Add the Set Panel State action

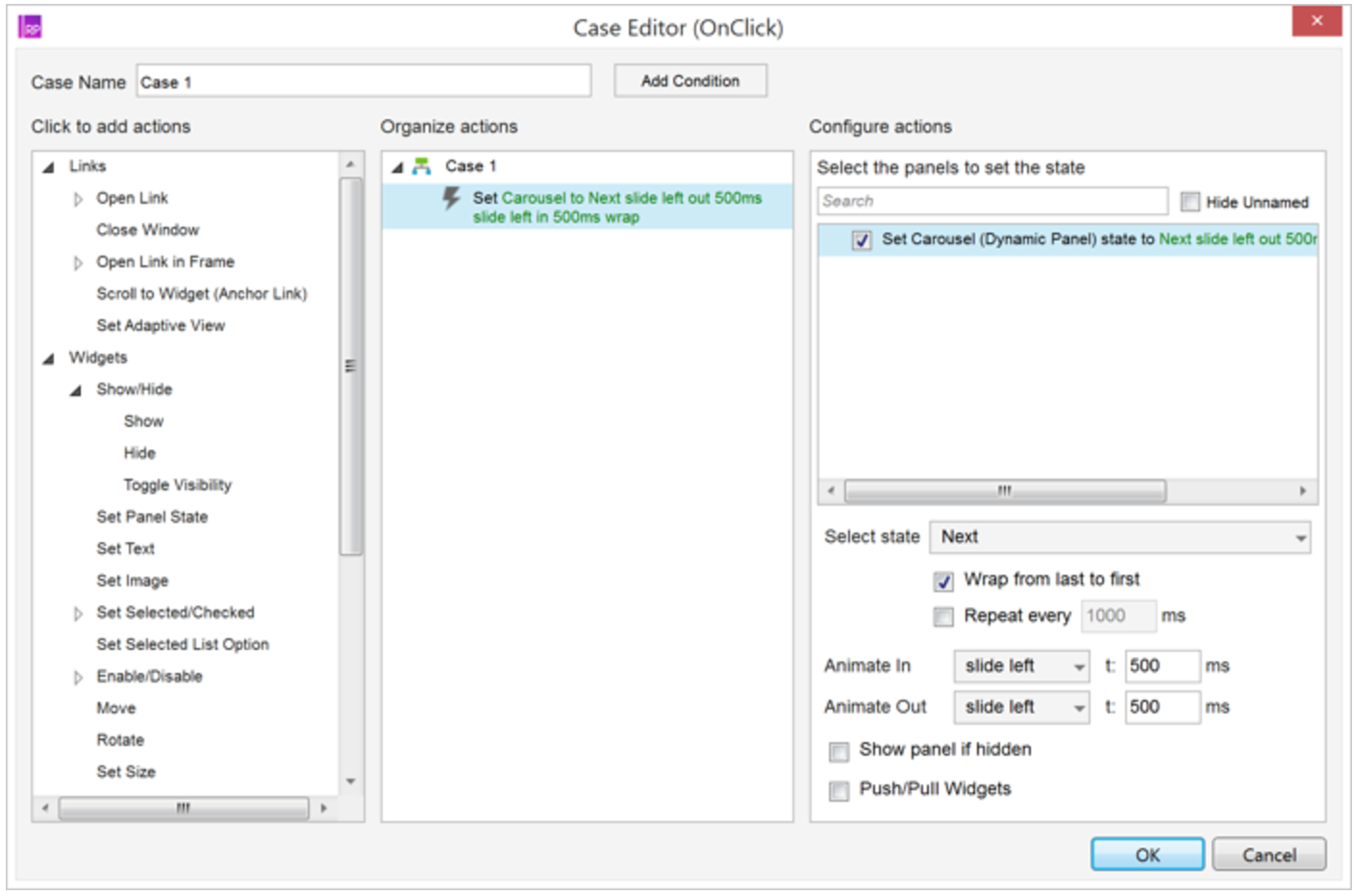[x=152, y=517]
